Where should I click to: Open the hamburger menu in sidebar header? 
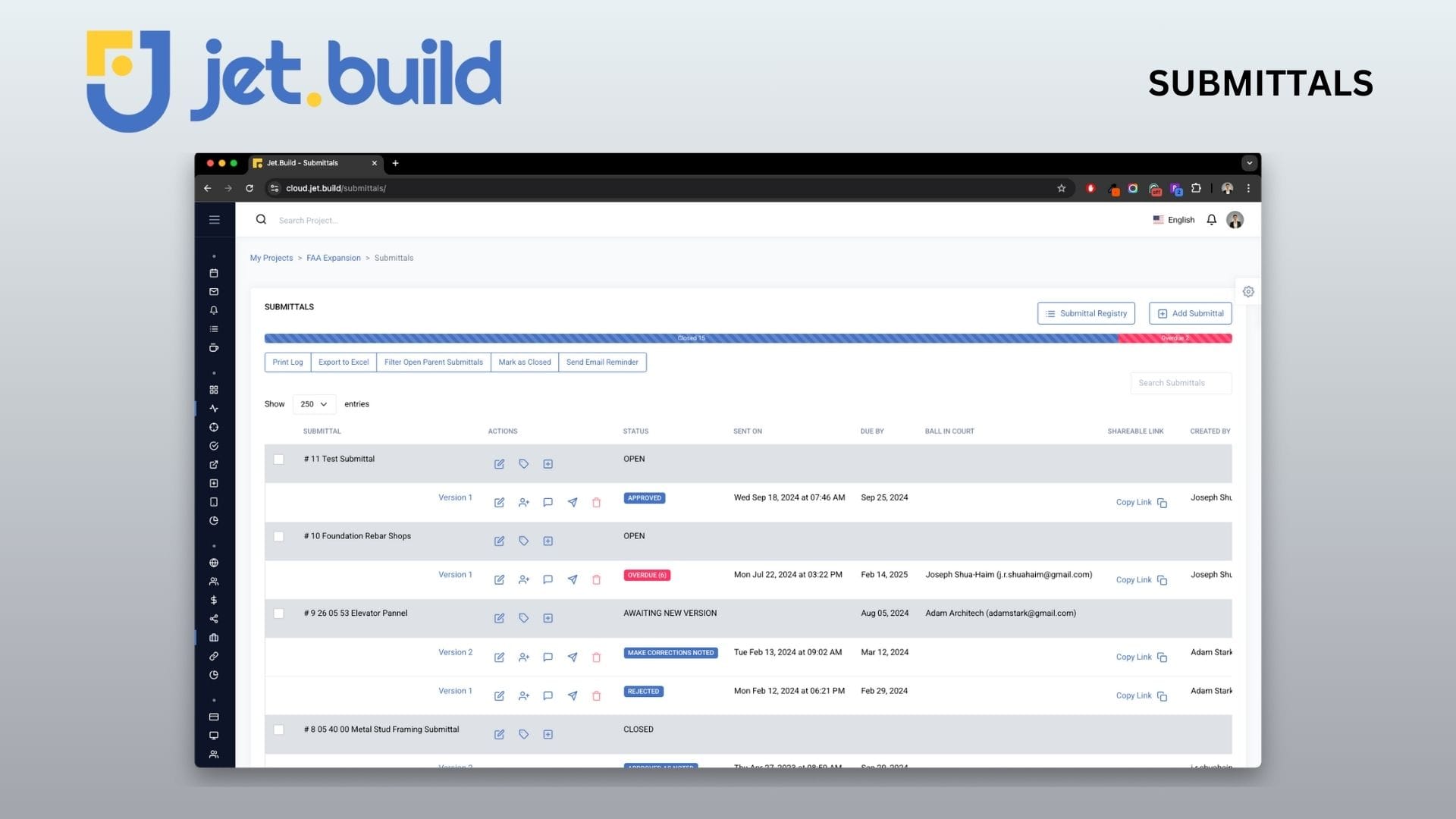215,220
